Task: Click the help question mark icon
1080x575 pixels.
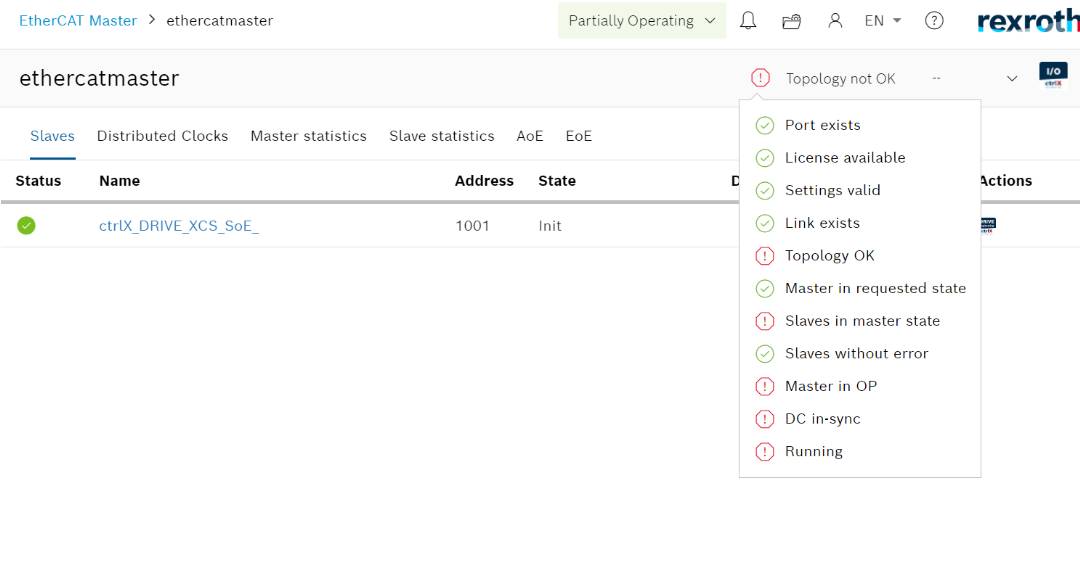Action: (x=934, y=21)
